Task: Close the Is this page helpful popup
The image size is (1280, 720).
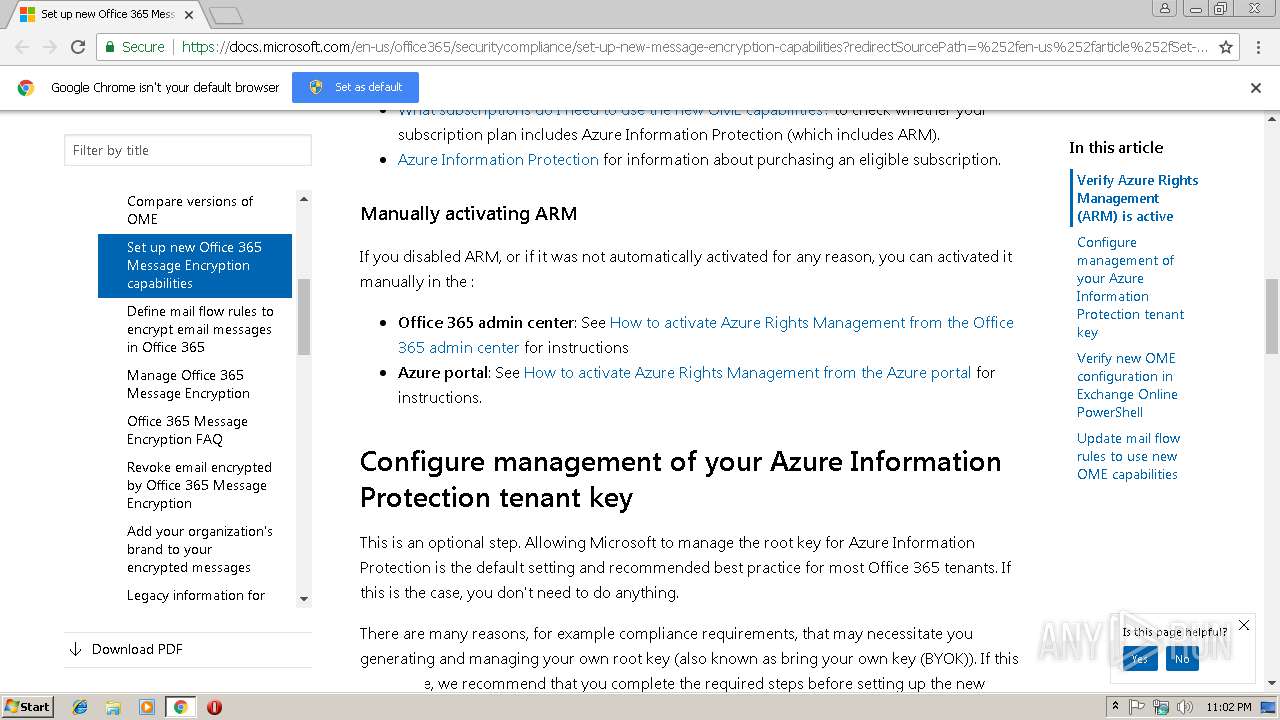Action: click(x=1244, y=625)
